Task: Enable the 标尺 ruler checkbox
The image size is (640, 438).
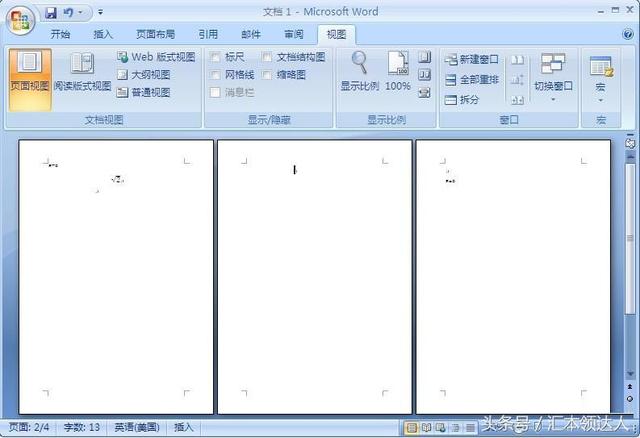Action: (217, 57)
